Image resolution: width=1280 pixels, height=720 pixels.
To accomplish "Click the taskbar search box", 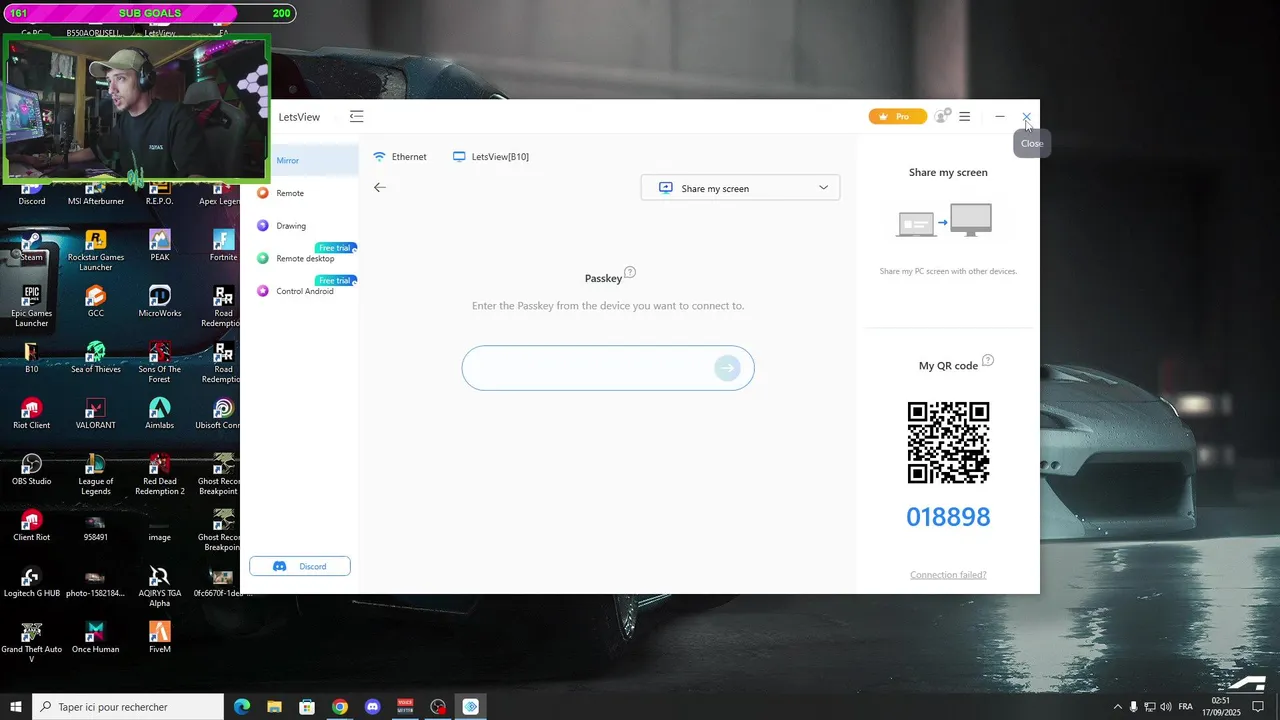I will [128, 707].
